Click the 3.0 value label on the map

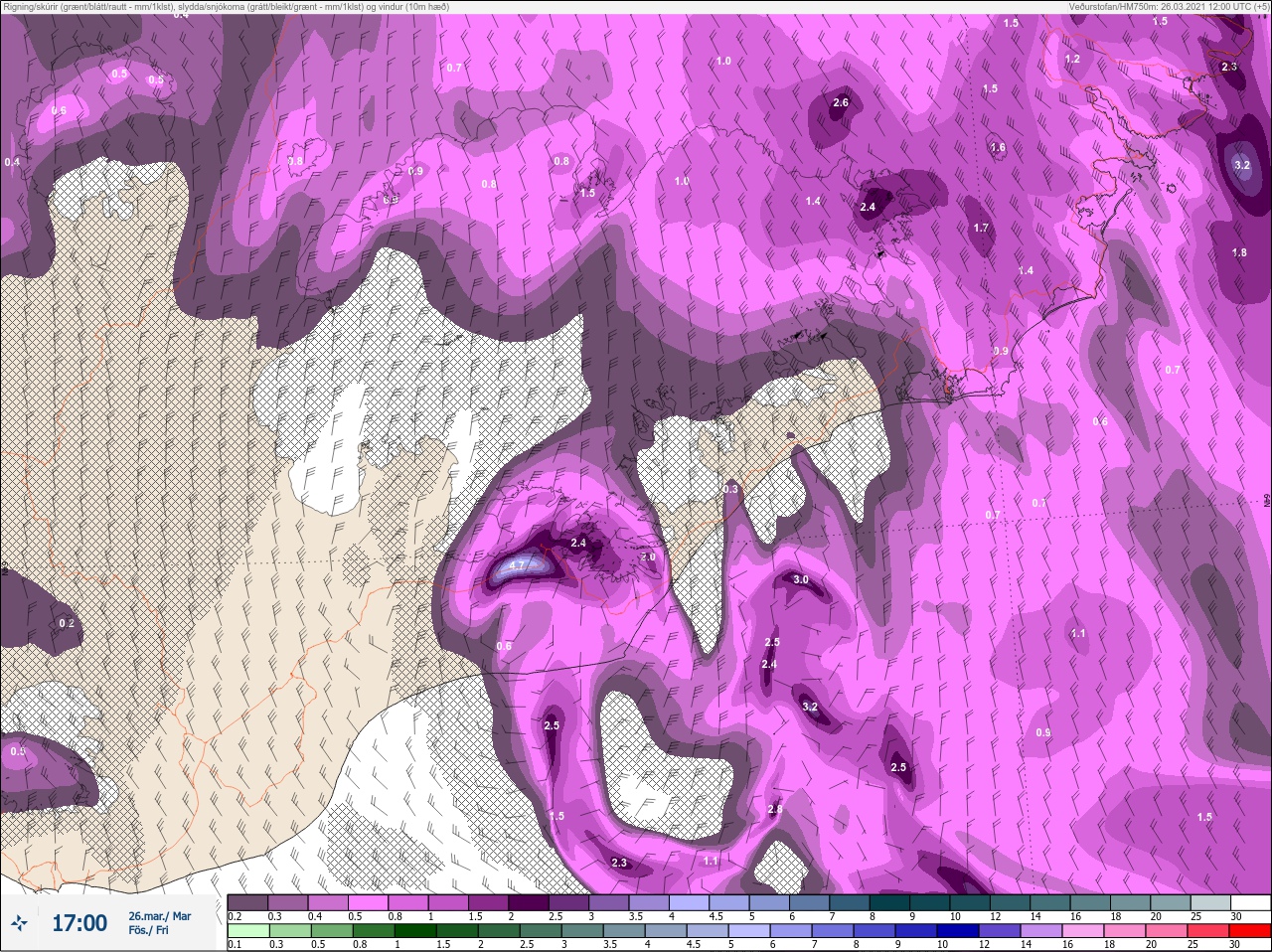(801, 579)
